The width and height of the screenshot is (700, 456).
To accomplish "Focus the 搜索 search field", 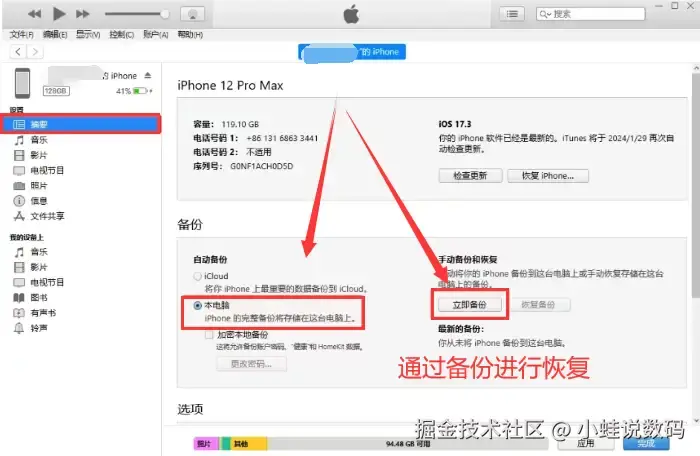I will click(590, 14).
